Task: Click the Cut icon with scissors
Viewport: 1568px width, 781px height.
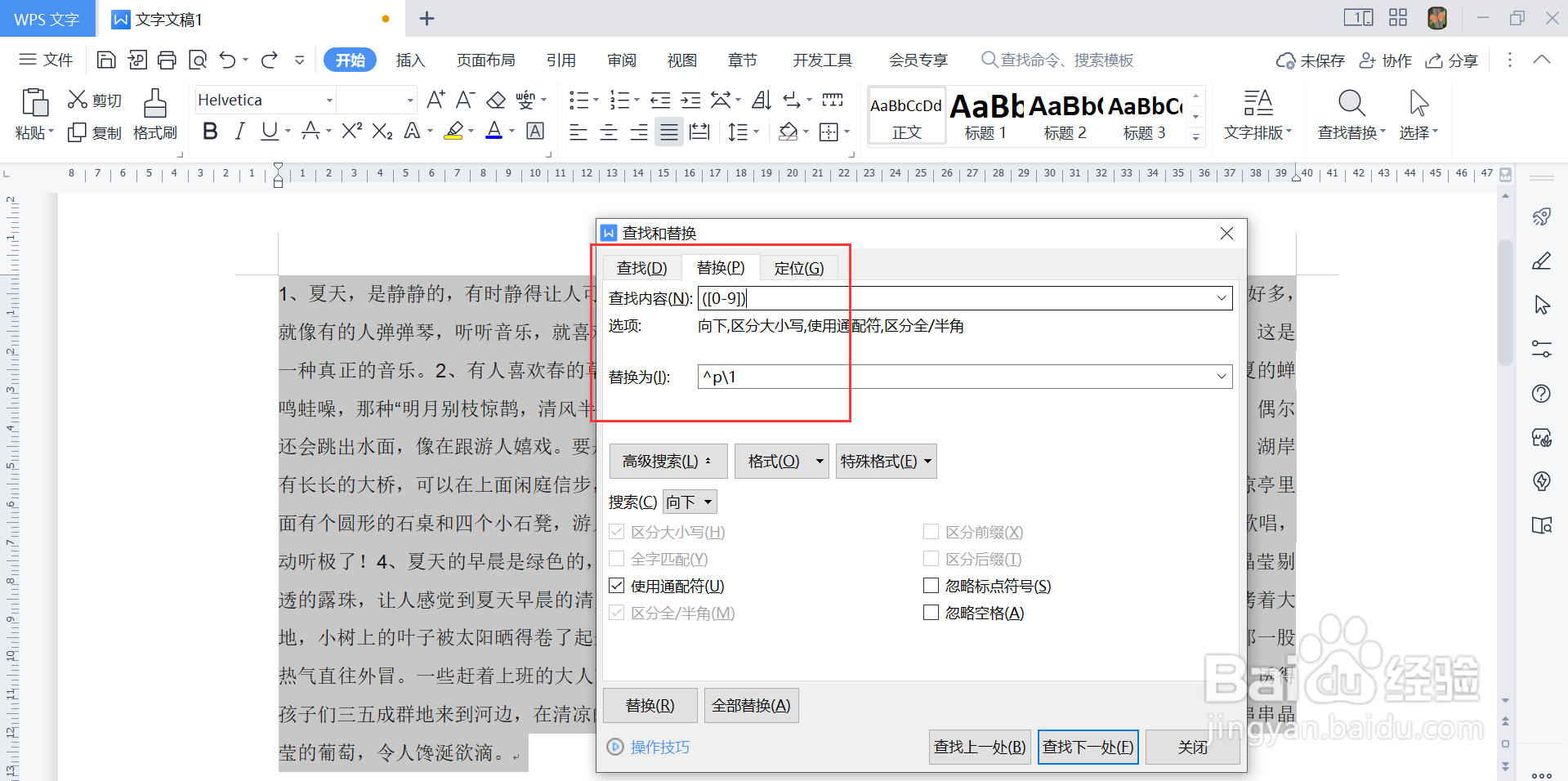Action: [x=78, y=99]
